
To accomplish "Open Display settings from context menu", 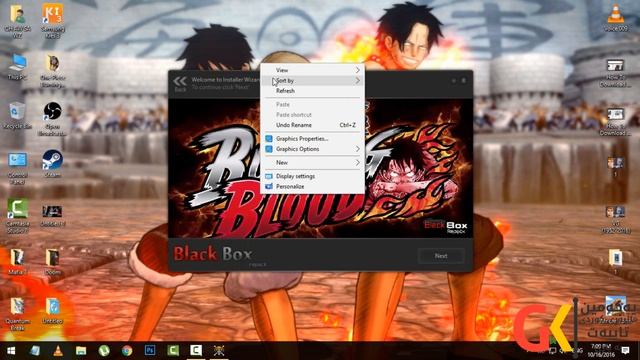I will [312, 176].
